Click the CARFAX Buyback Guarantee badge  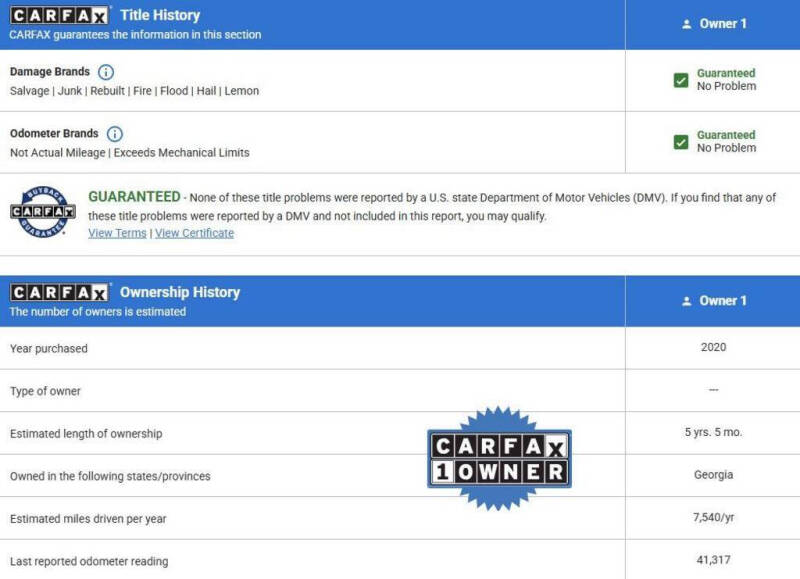coord(43,212)
